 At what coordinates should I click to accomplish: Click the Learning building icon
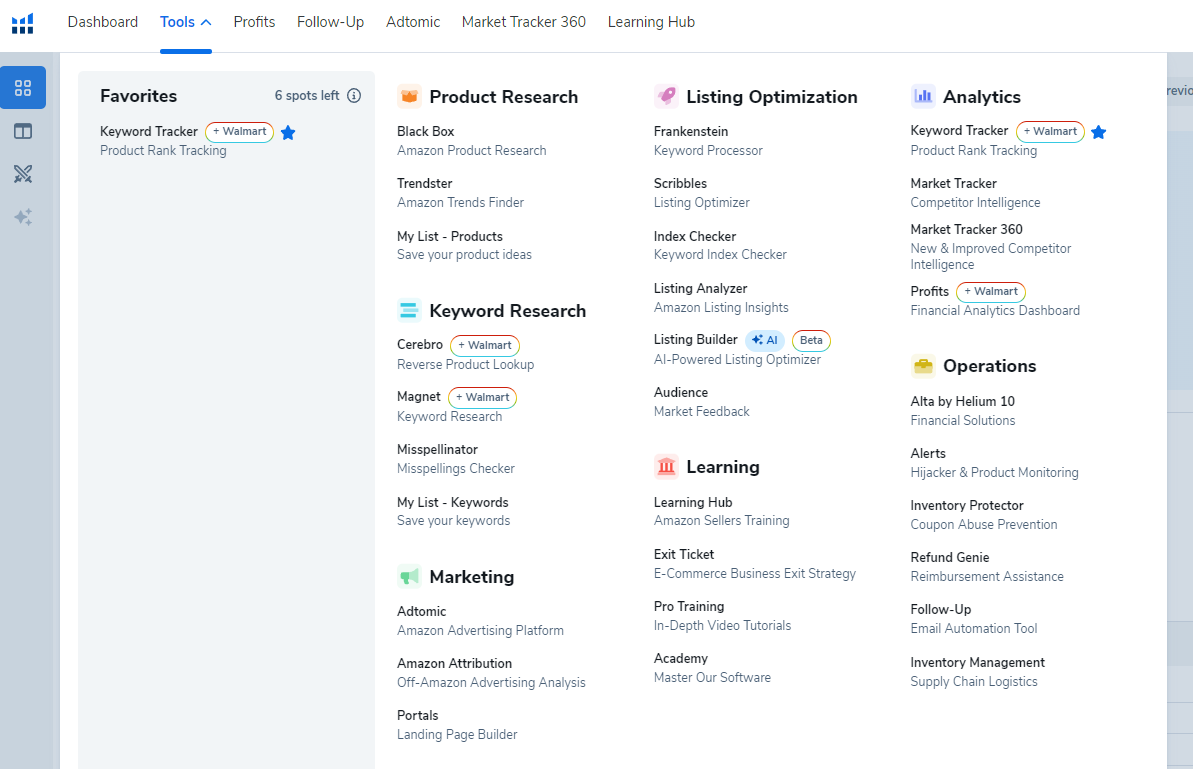[x=666, y=466]
